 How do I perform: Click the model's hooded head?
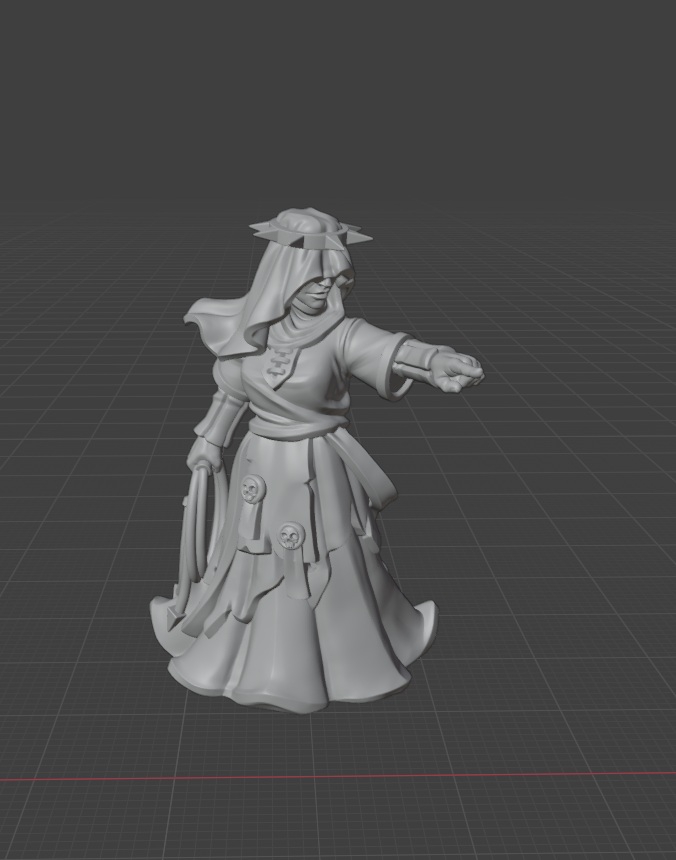(300, 268)
